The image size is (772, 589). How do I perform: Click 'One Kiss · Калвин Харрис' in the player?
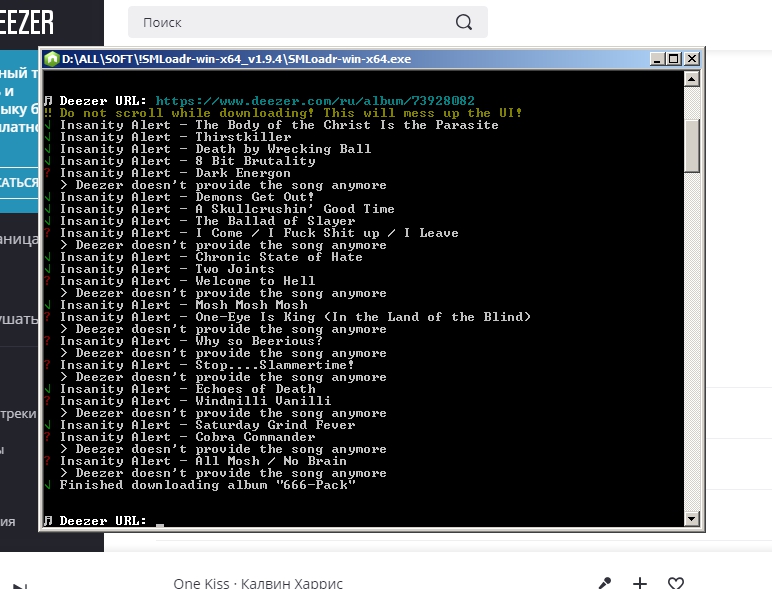tap(258, 583)
